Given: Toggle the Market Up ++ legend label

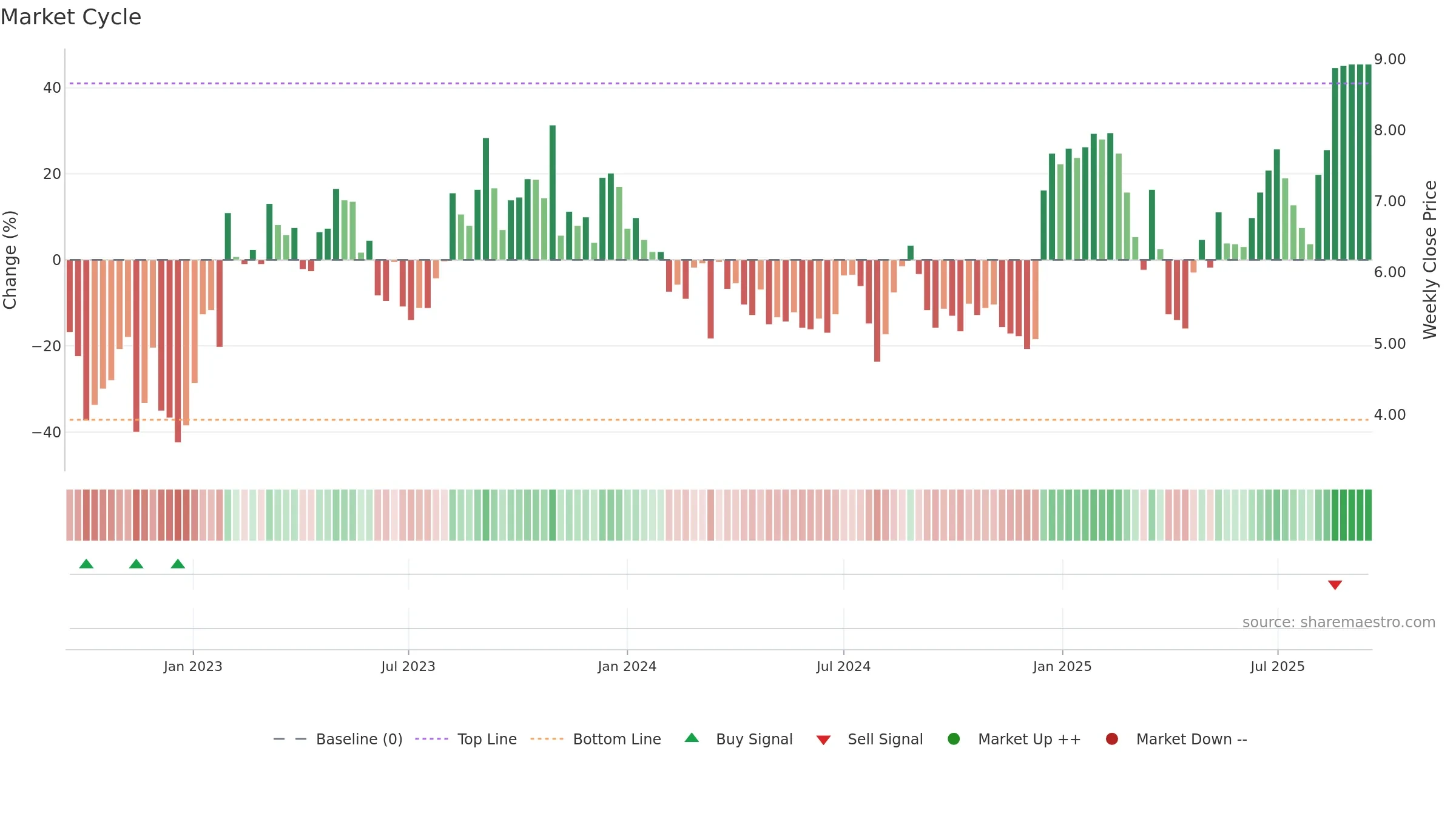Looking at the screenshot, I should coord(1030,739).
